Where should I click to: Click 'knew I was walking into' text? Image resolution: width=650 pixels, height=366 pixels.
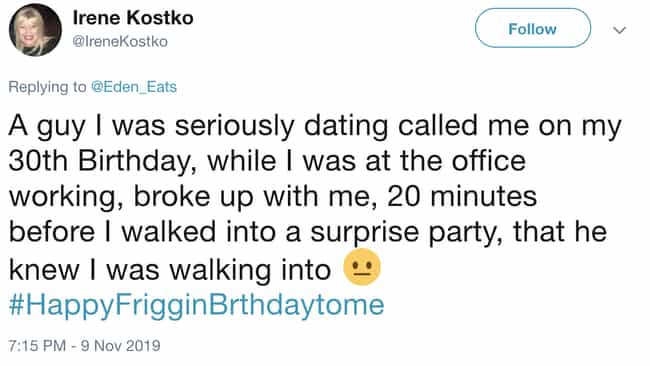pyautogui.click(x=170, y=269)
